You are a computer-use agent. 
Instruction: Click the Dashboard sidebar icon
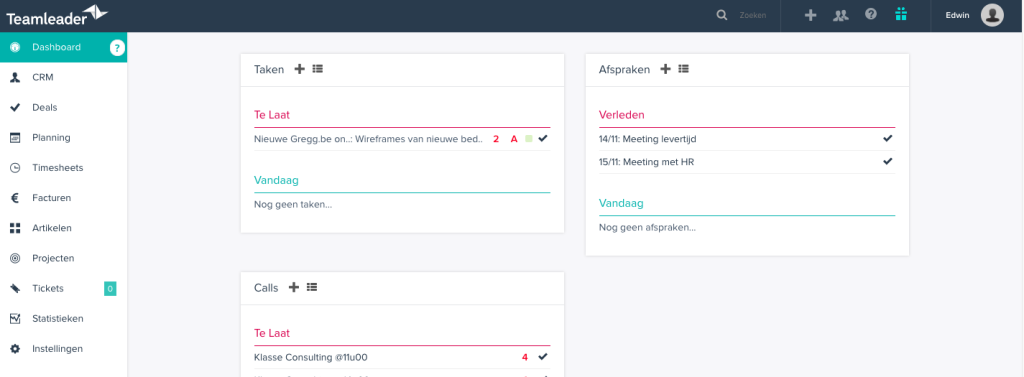[15, 47]
